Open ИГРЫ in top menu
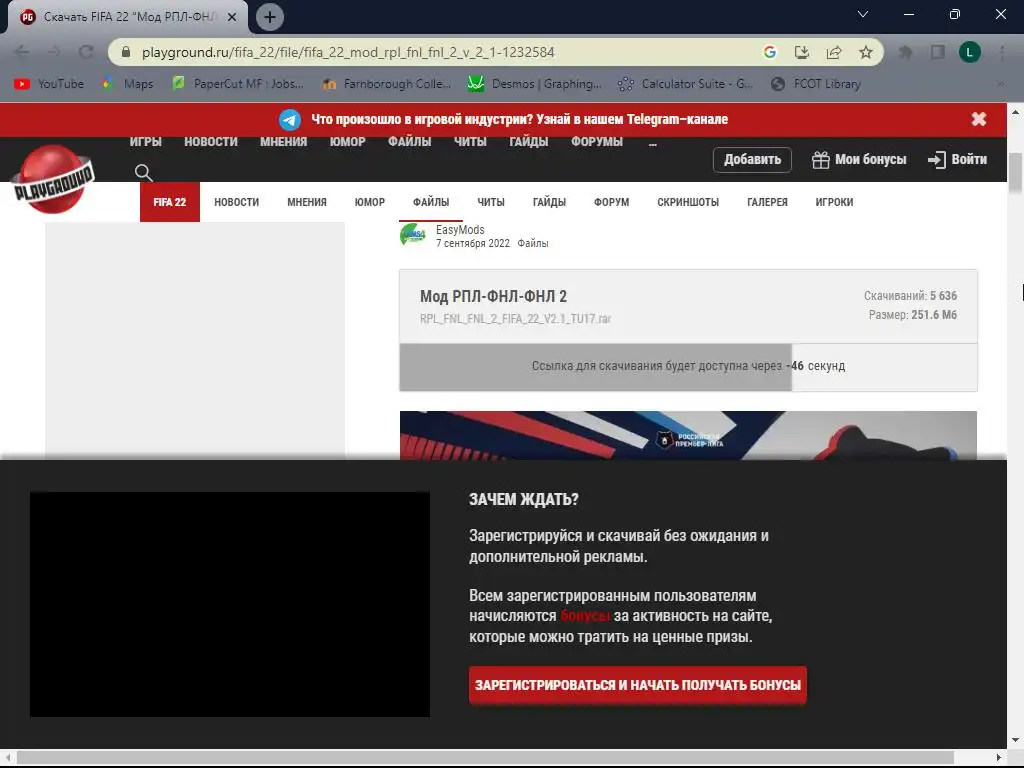Viewport: 1024px width, 768px height. pos(146,142)
